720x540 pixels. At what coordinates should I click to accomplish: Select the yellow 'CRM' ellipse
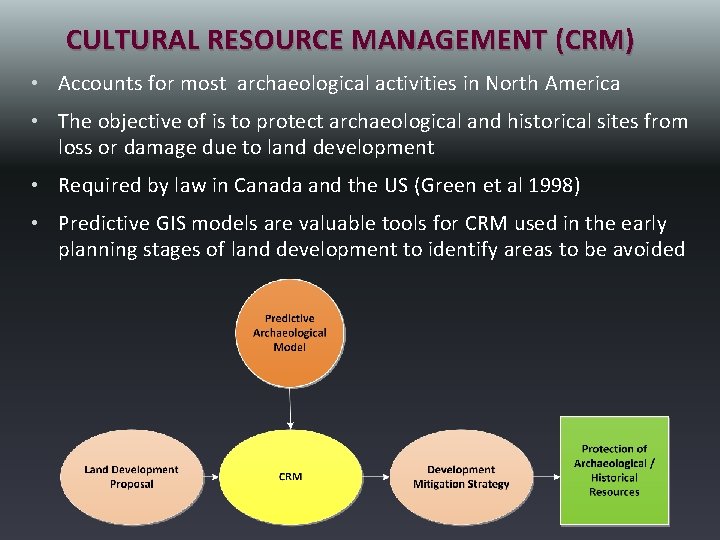coord(290,477)
